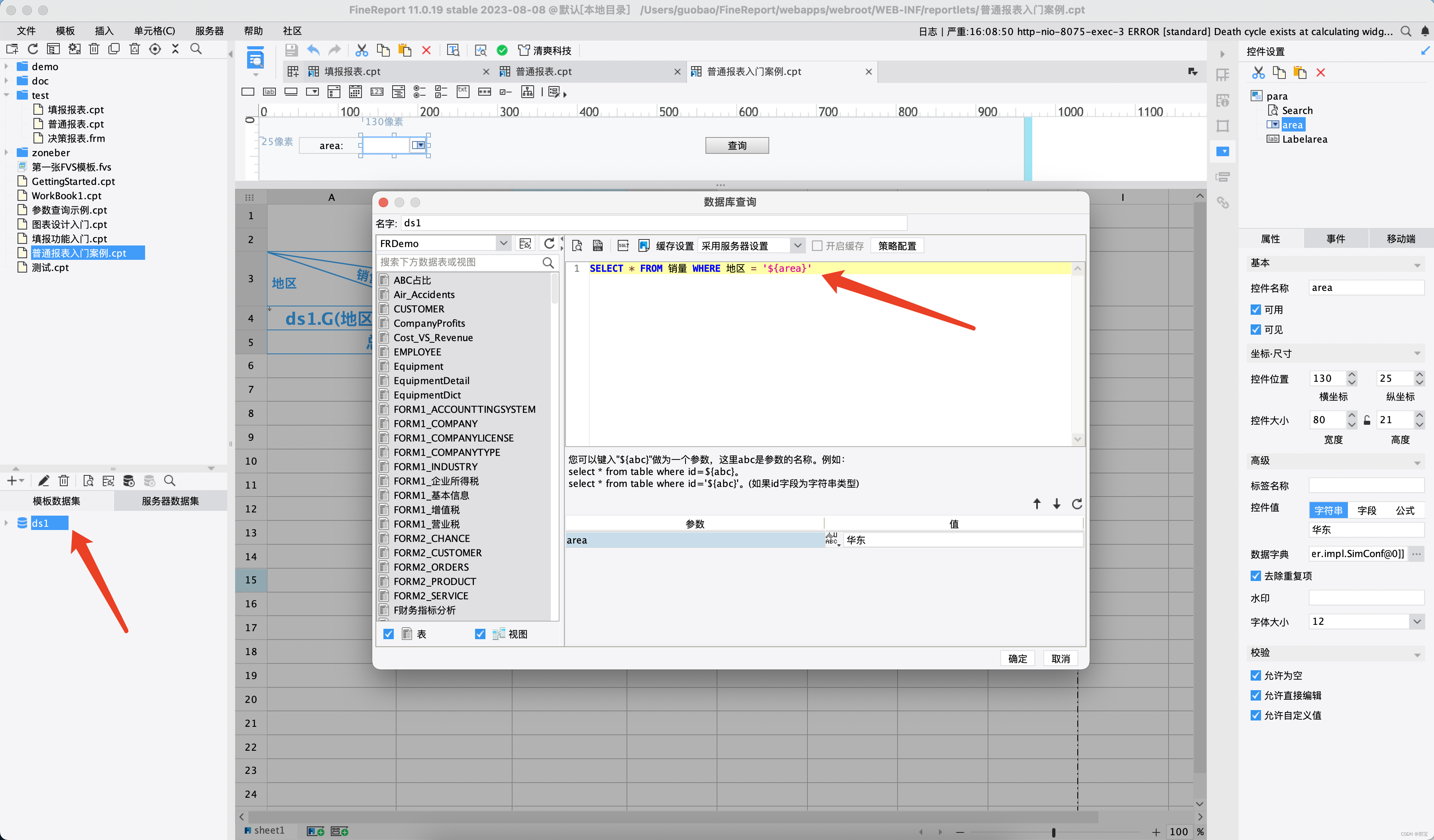Open the 采用服务器设置 cache dropdown
The image size is (1434, 840).
coord(797,245)
